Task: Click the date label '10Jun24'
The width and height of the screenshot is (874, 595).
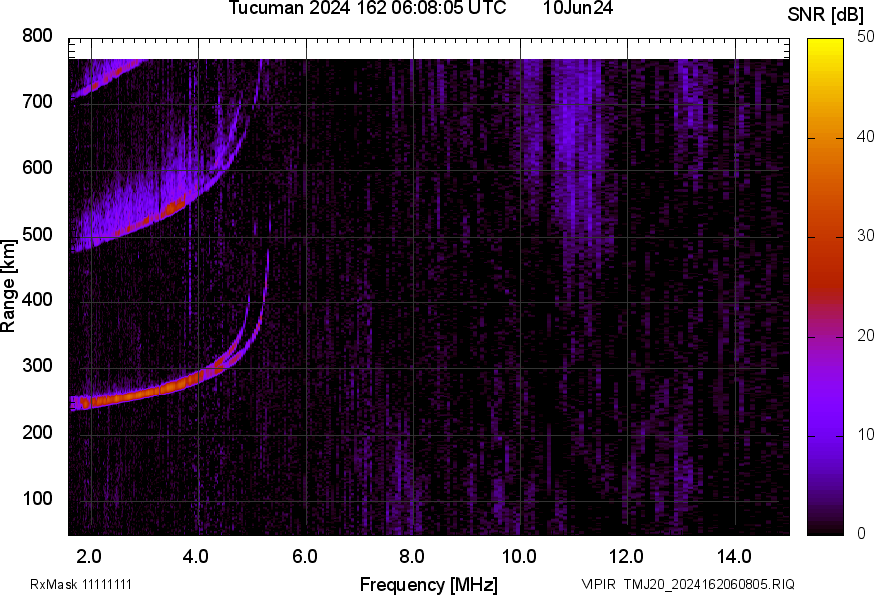Action: 578,8
